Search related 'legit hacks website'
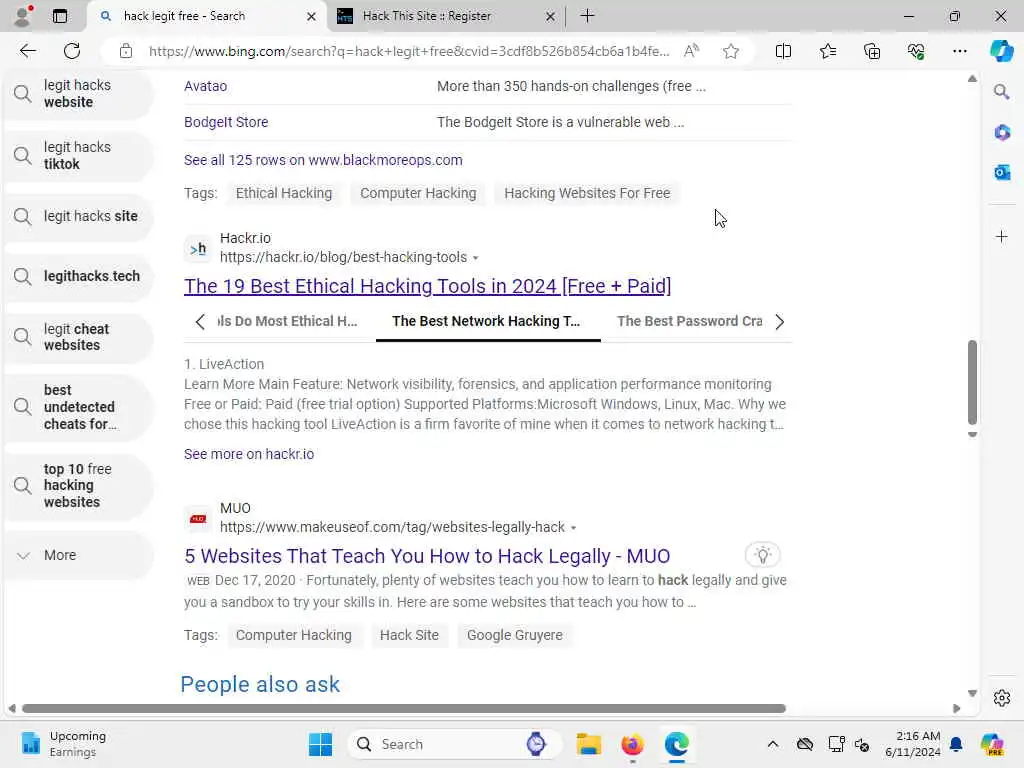1024x768 pixels. click(x=78, y=94)
